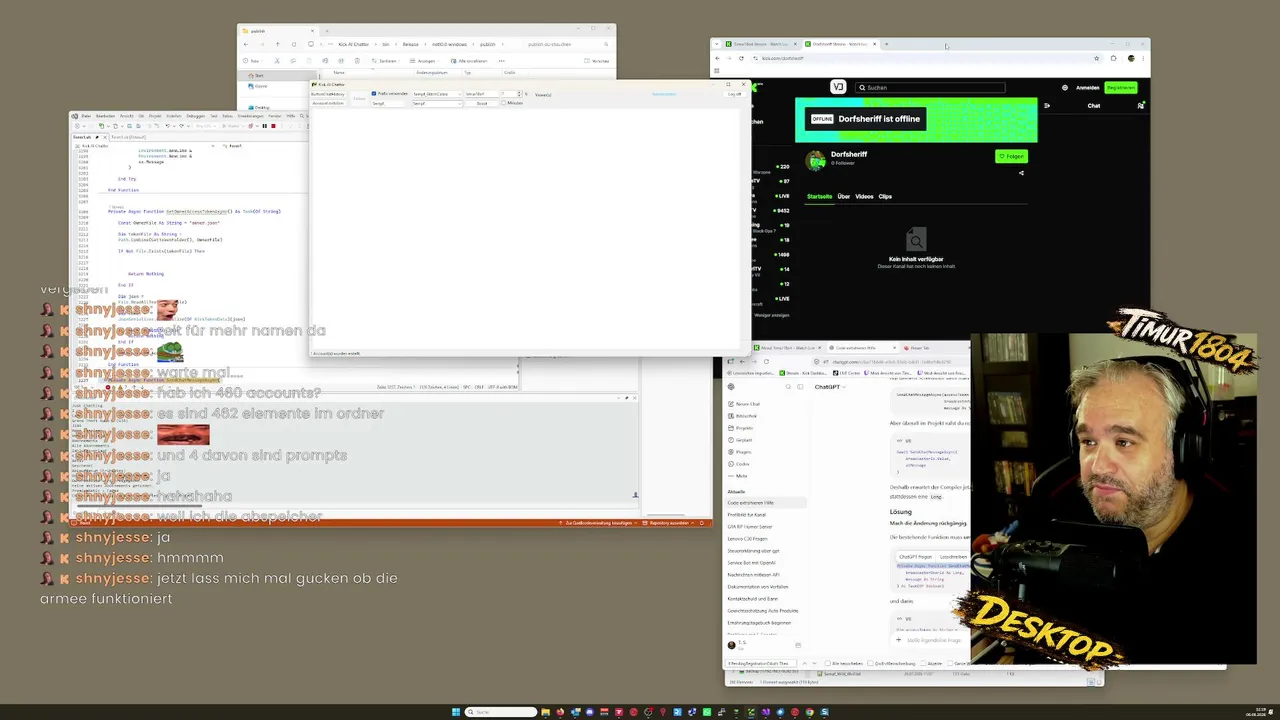Click the Share icon in Explorer toolbar
The height and width of the screenshot is (720, 1280).
[x=341, y=61]
